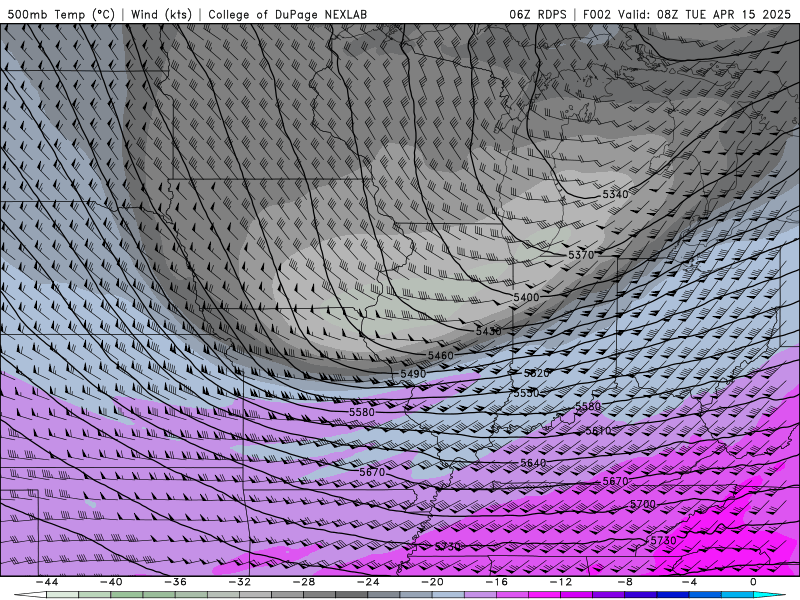Screen dimensions: 800x600
Task: Click the "College of DuPage NEXLAB" credit text
Action: (287, 14)
